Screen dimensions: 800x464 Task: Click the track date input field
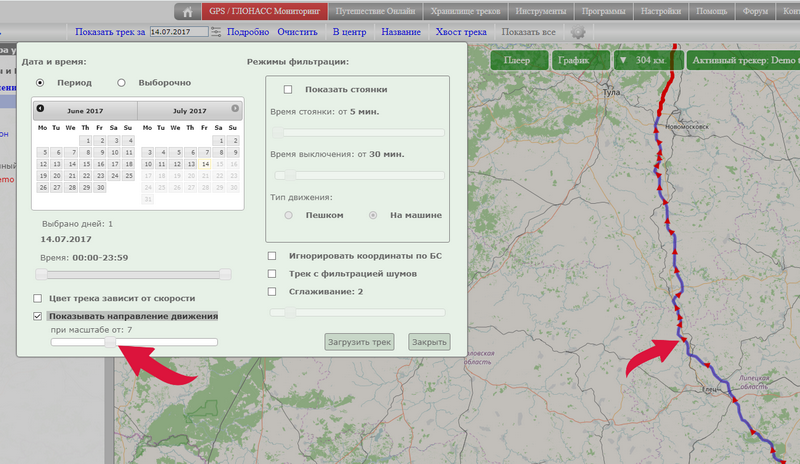(x=177, y=32)
